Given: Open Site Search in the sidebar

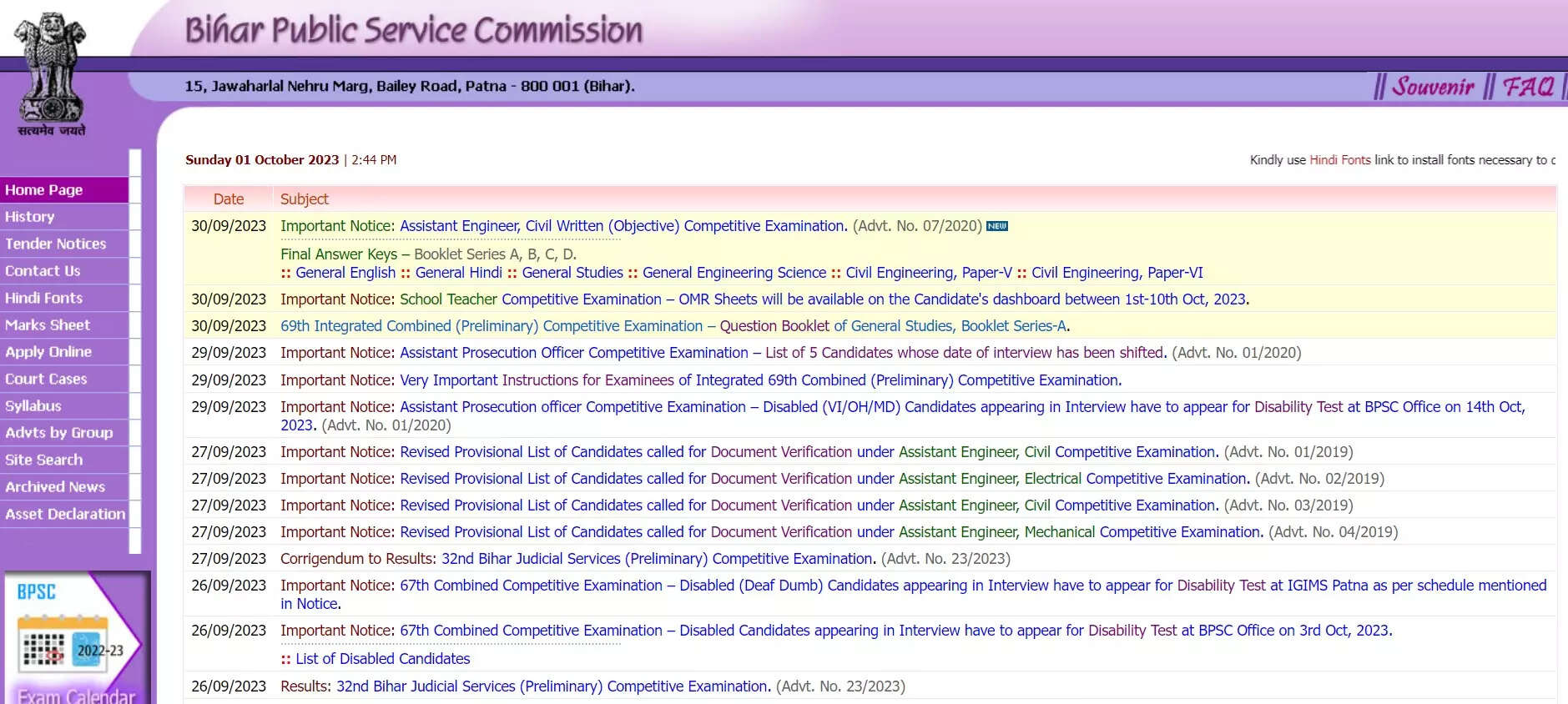Looking at the screenshot, I should [65, 460].
